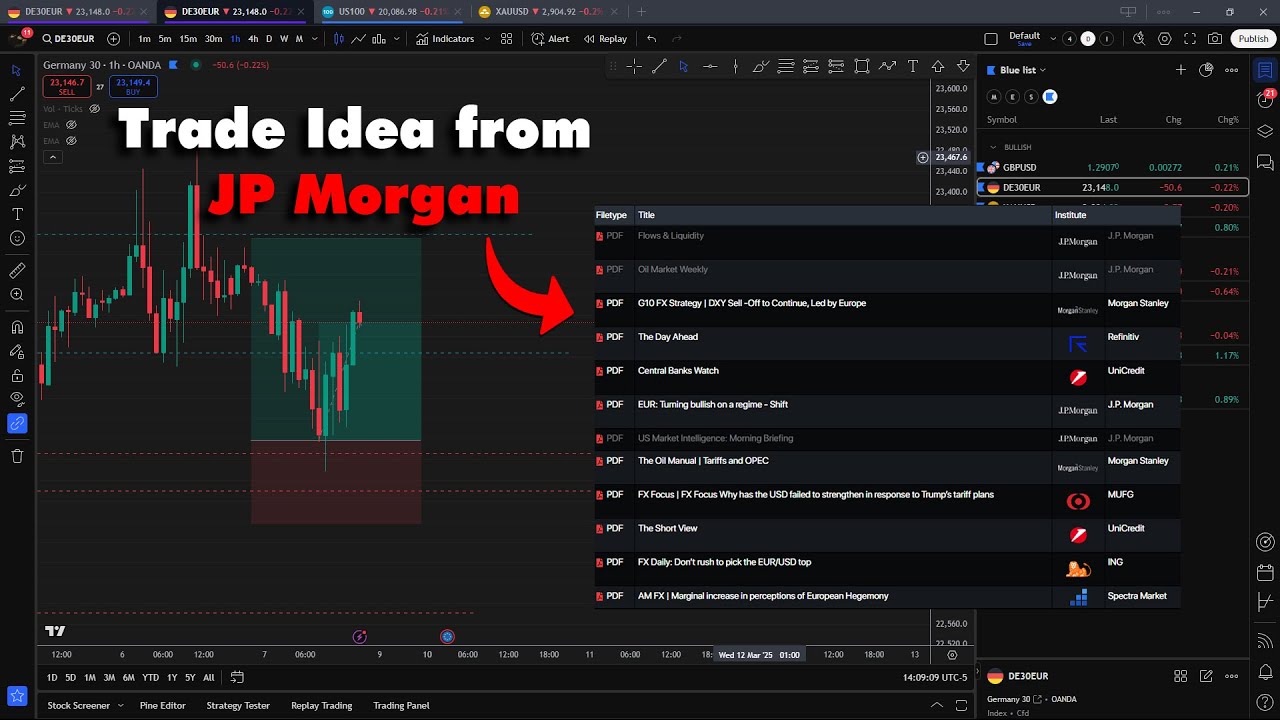Screen dimensions: 1280x720
Task: Open the layout setup square icon
Action: [x=991, y=39]
